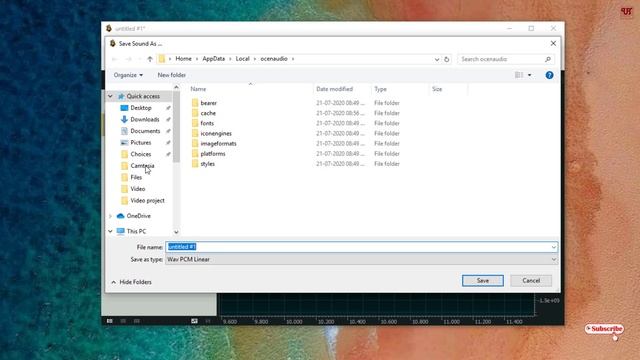
Task: Select the iconengines folder
Action: [x=216, y=133]
